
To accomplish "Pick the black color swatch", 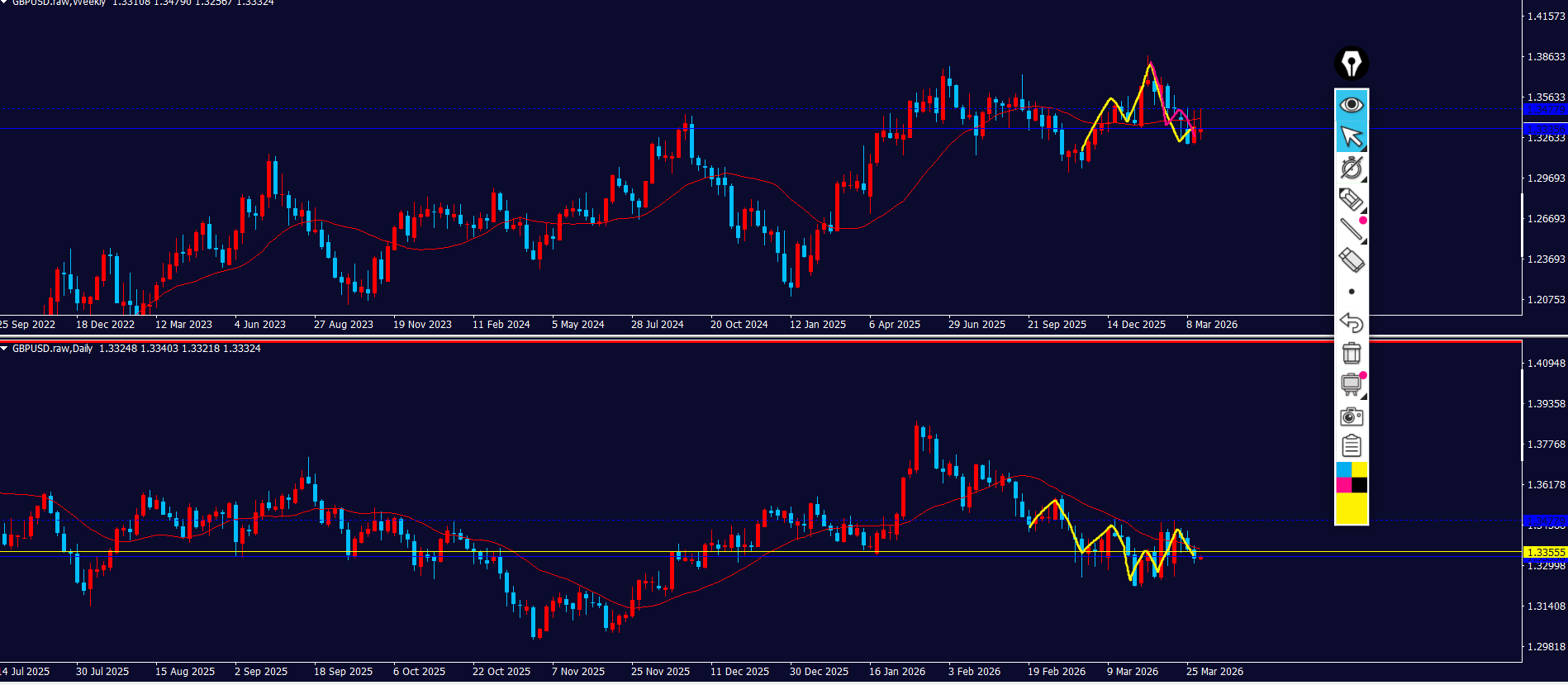I will tap(1359, 485).
